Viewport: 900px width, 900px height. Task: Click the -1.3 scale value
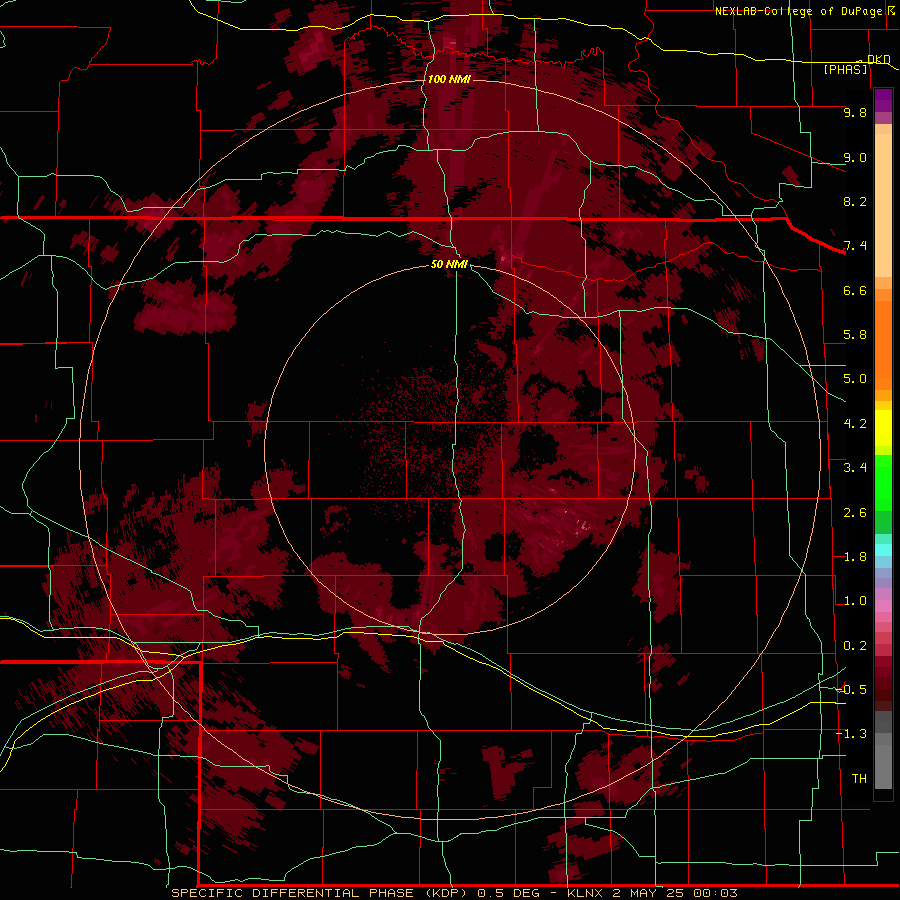(852, 734)
